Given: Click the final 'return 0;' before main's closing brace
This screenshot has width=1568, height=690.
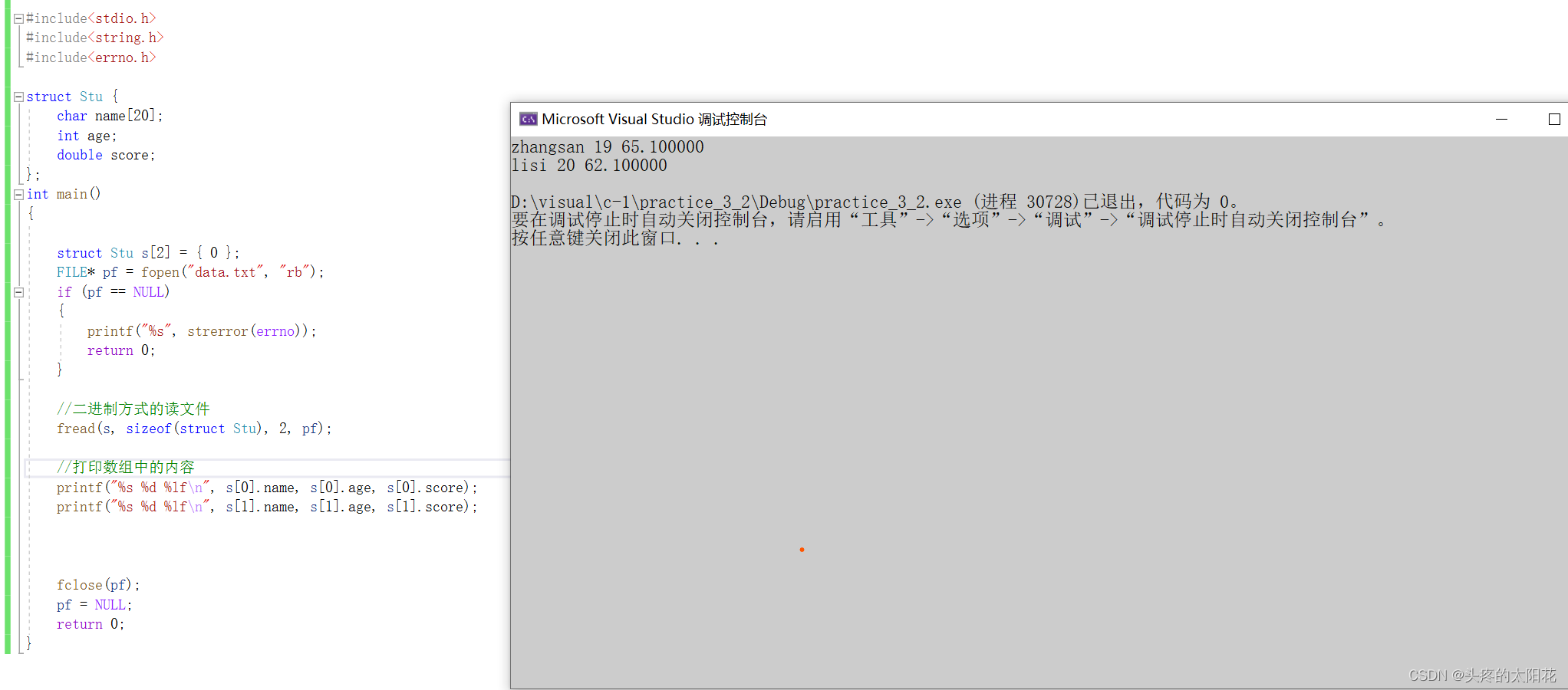Looking at the screenshot, I should (x=91, y=624).
